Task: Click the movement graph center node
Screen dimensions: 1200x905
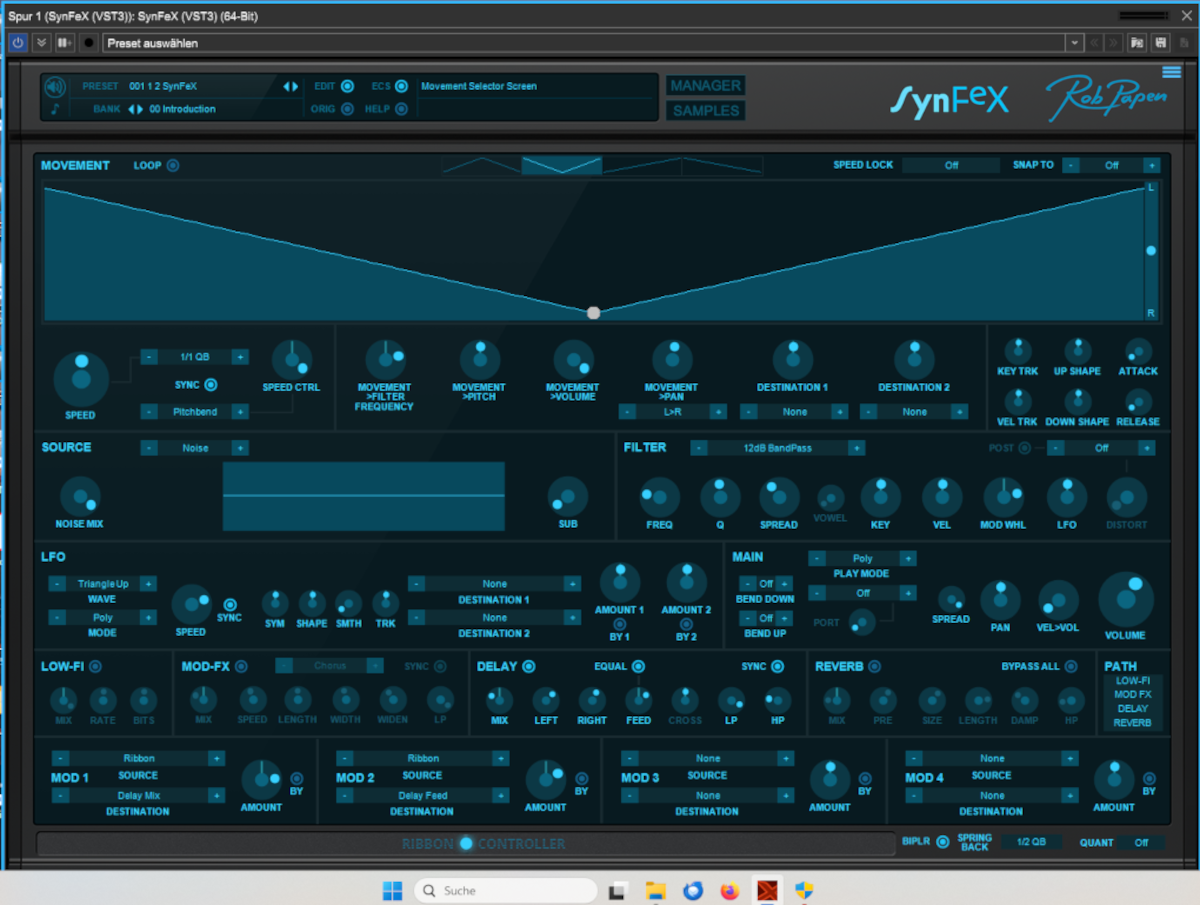Action: click(593, 313)
